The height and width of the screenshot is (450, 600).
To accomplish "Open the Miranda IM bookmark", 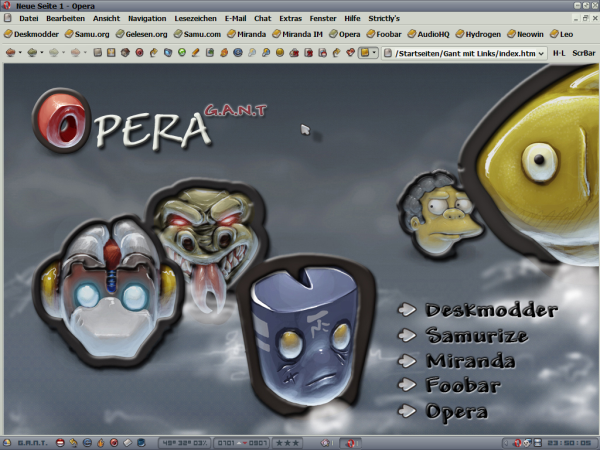I will (x=297, y=34).
